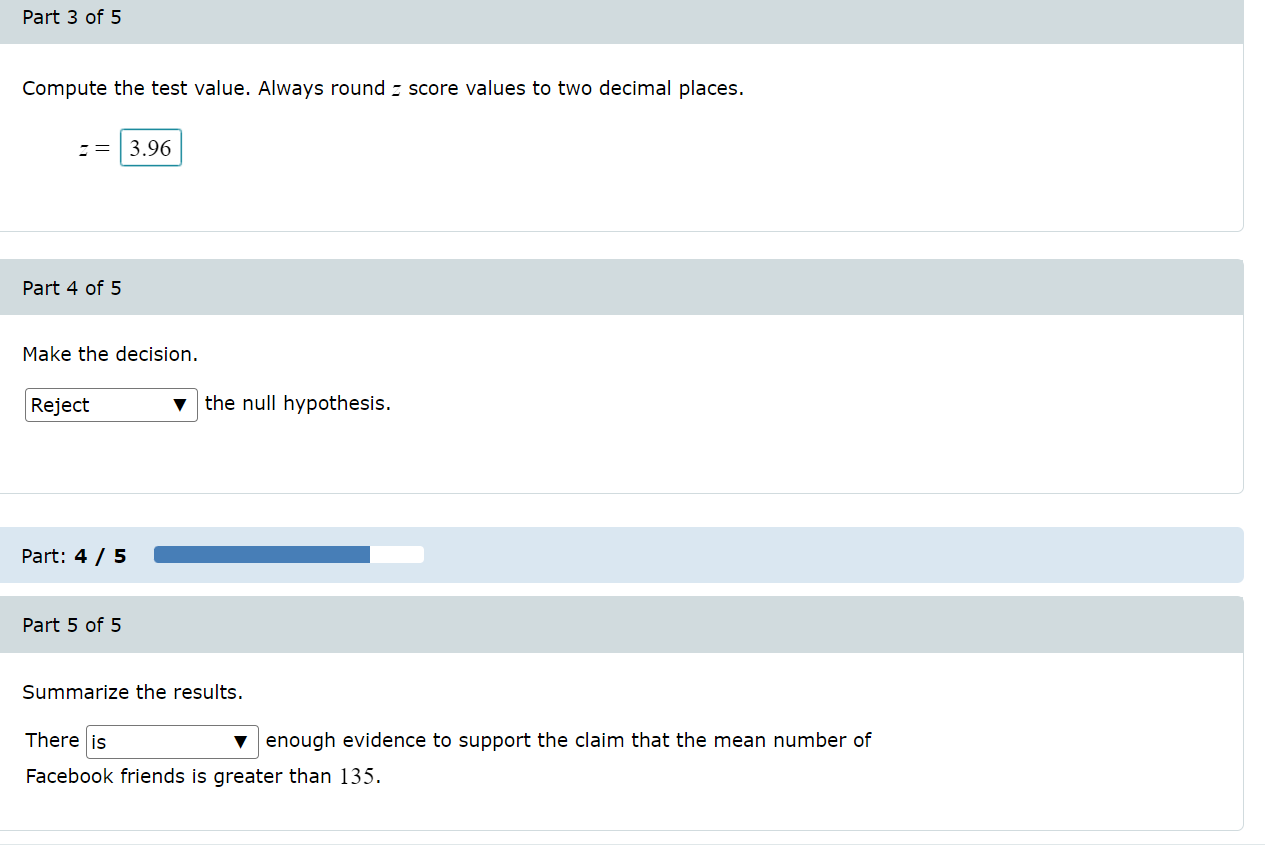Click the evidence dropdown in the summary
1265x849 pixels.
coord(170,742)
